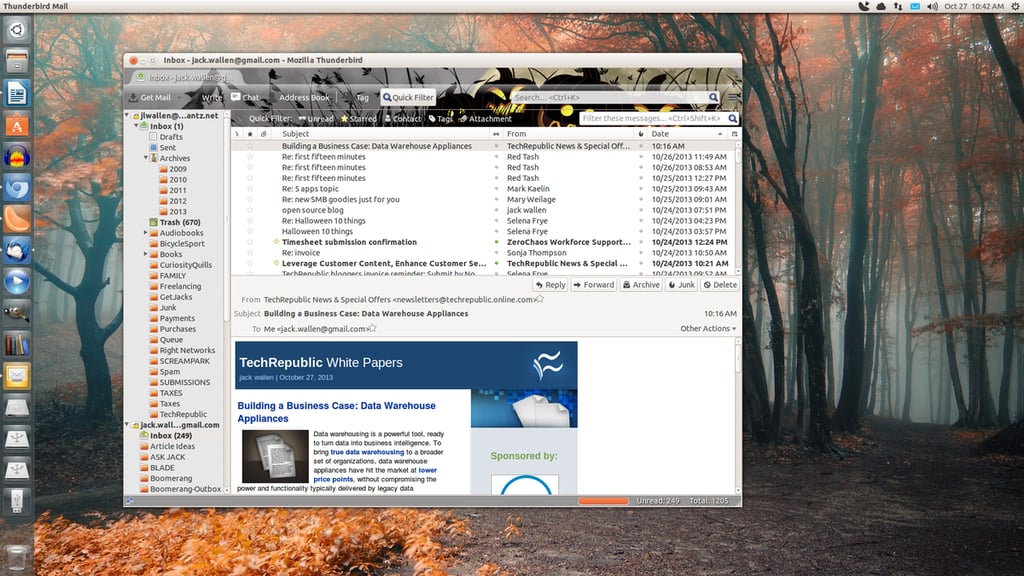Collapse the jack.wall...gmail.com account tree
The height and width of the screenshot is (576, 1024).
tap(128, 424)
